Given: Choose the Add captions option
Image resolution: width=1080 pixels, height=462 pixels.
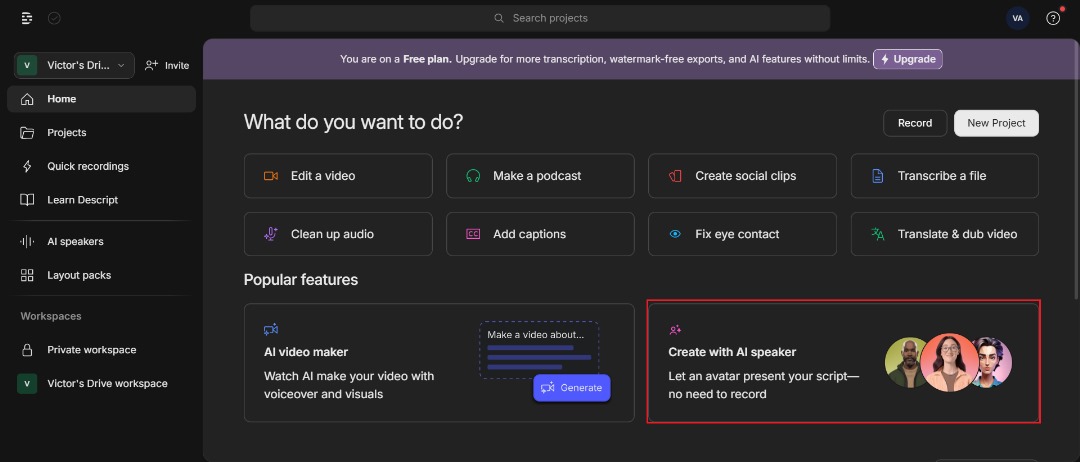Looking at the screenshot, I should (x=540, y=234).
